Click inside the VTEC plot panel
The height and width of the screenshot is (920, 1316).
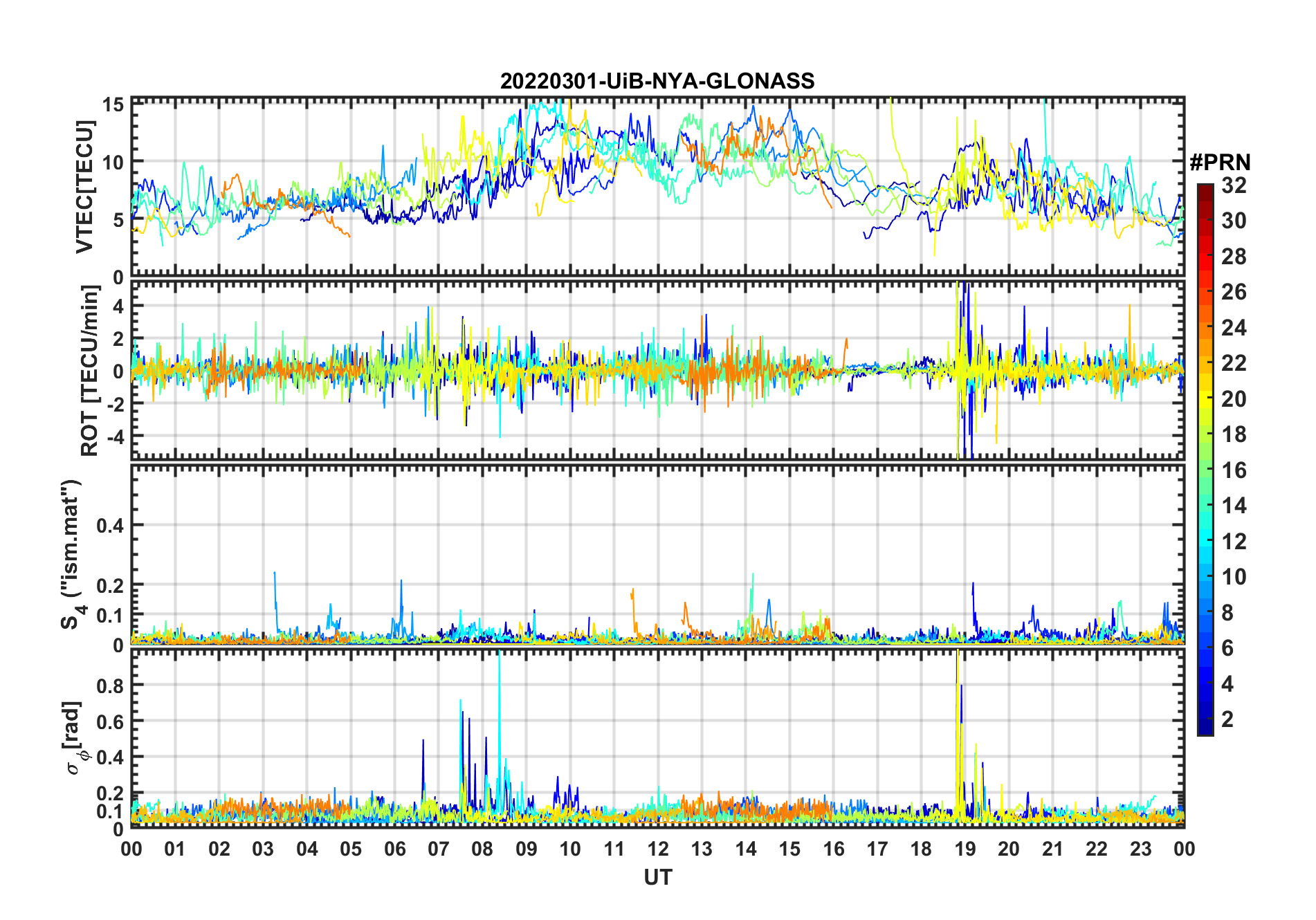(657, 187)
